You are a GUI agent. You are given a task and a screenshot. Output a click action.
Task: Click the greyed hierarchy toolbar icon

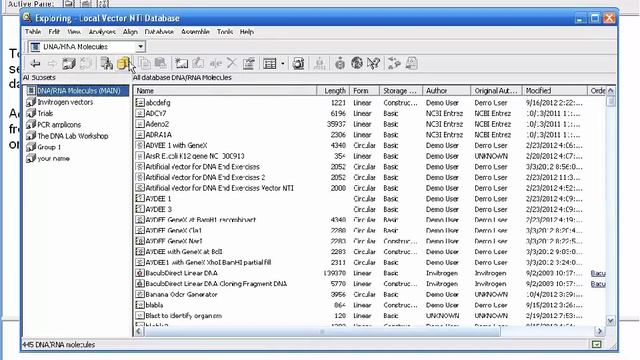coord(320,63)
